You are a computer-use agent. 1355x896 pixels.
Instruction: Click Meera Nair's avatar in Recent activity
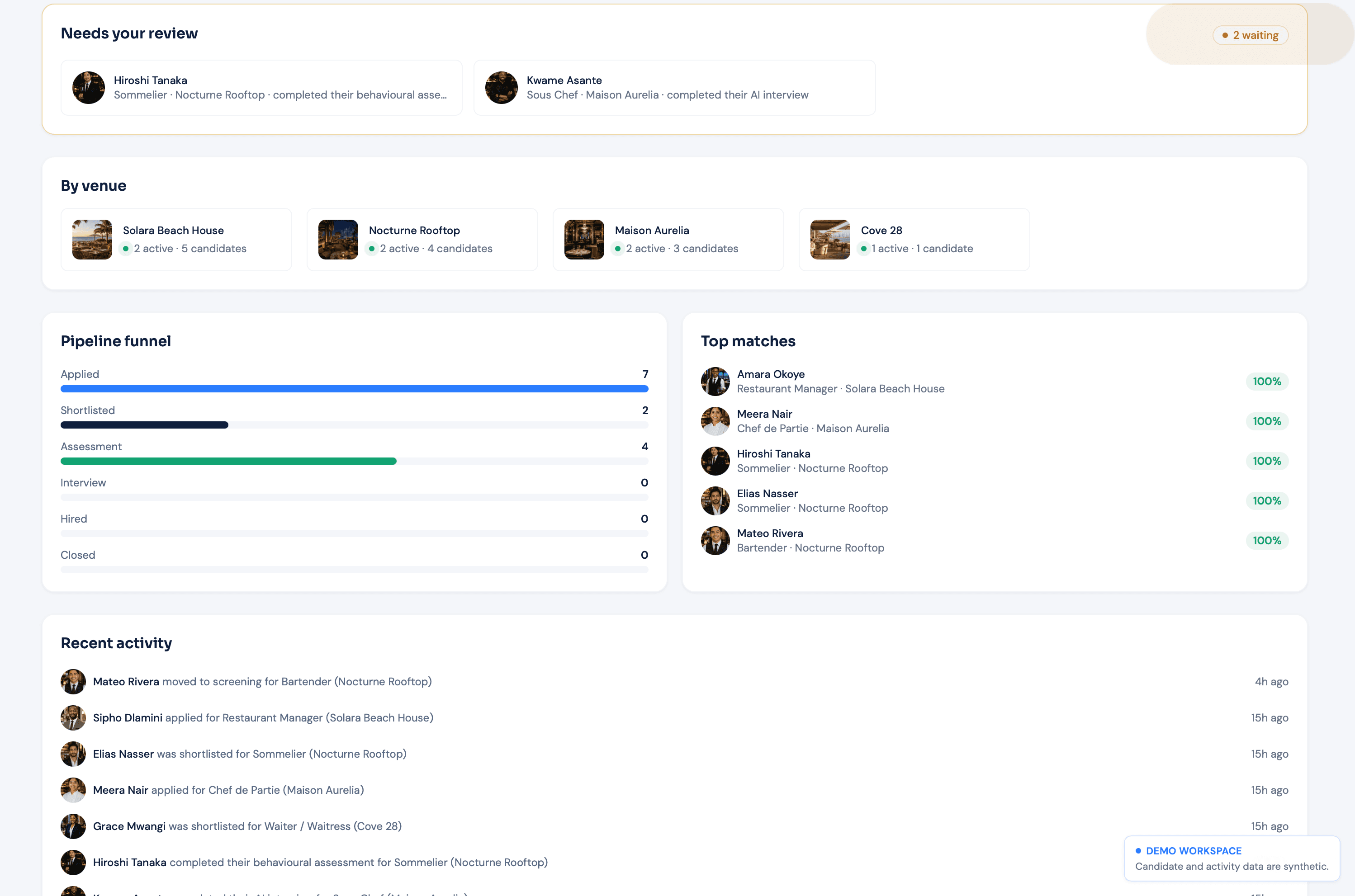tap(73, 790)
